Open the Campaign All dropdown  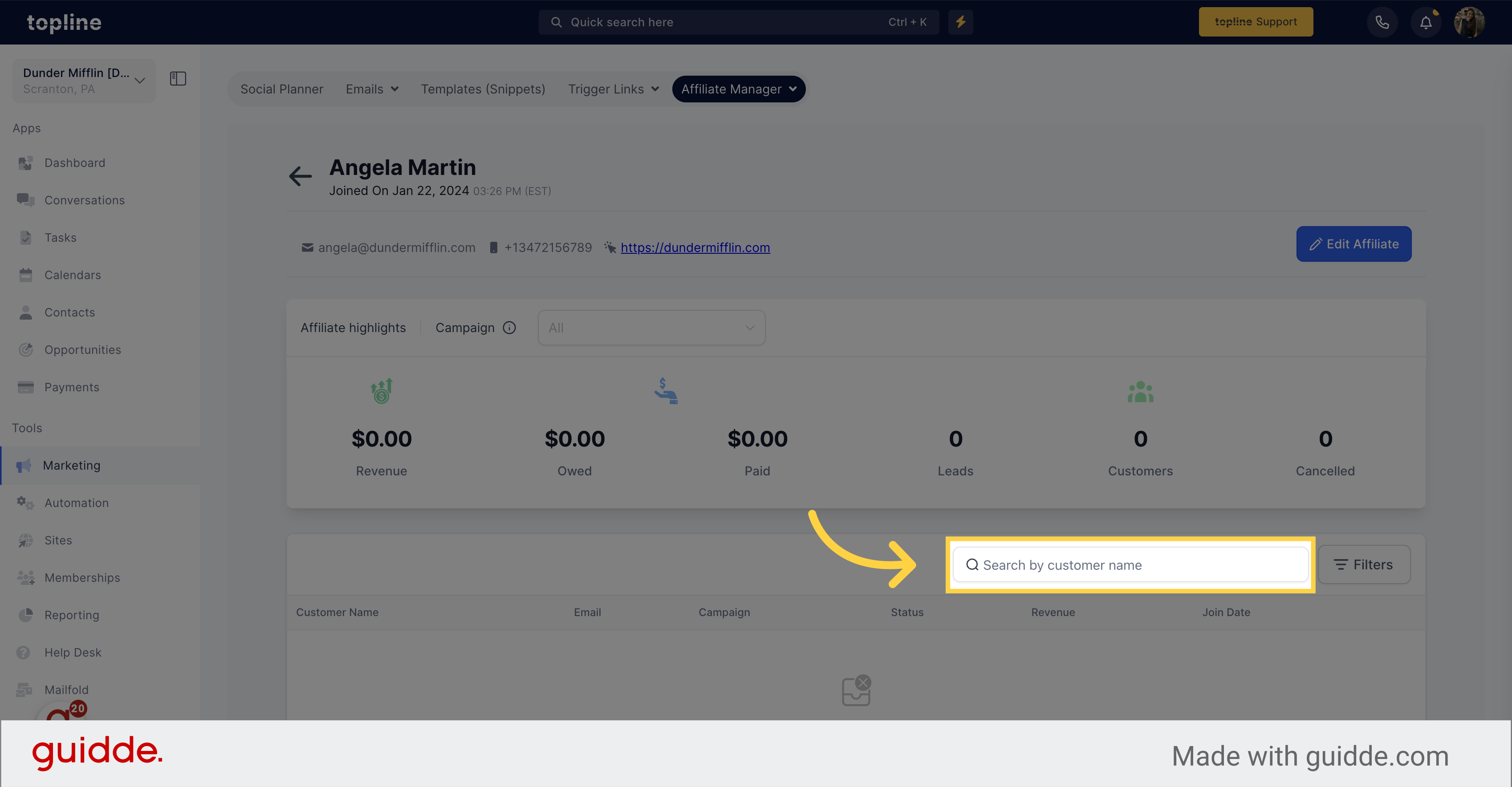(x=651, y=328)
